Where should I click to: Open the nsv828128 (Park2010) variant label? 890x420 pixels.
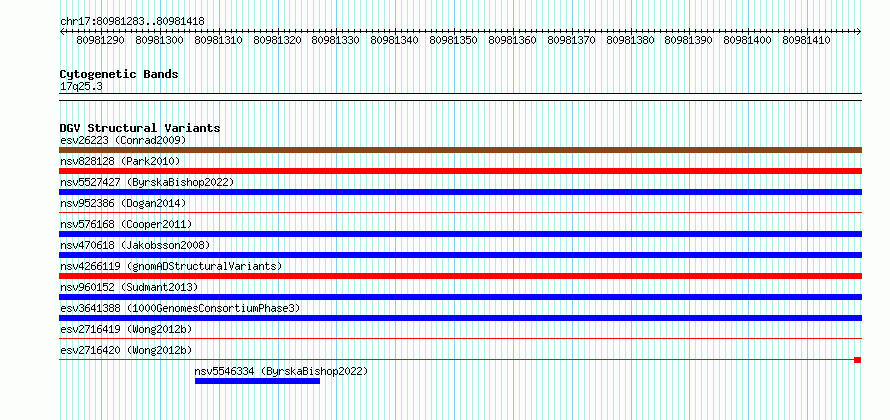[x=120, y=161]
